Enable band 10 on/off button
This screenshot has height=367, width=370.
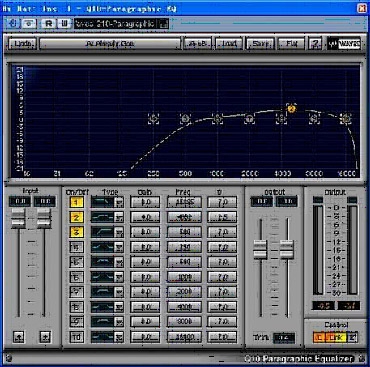point(76,337)
